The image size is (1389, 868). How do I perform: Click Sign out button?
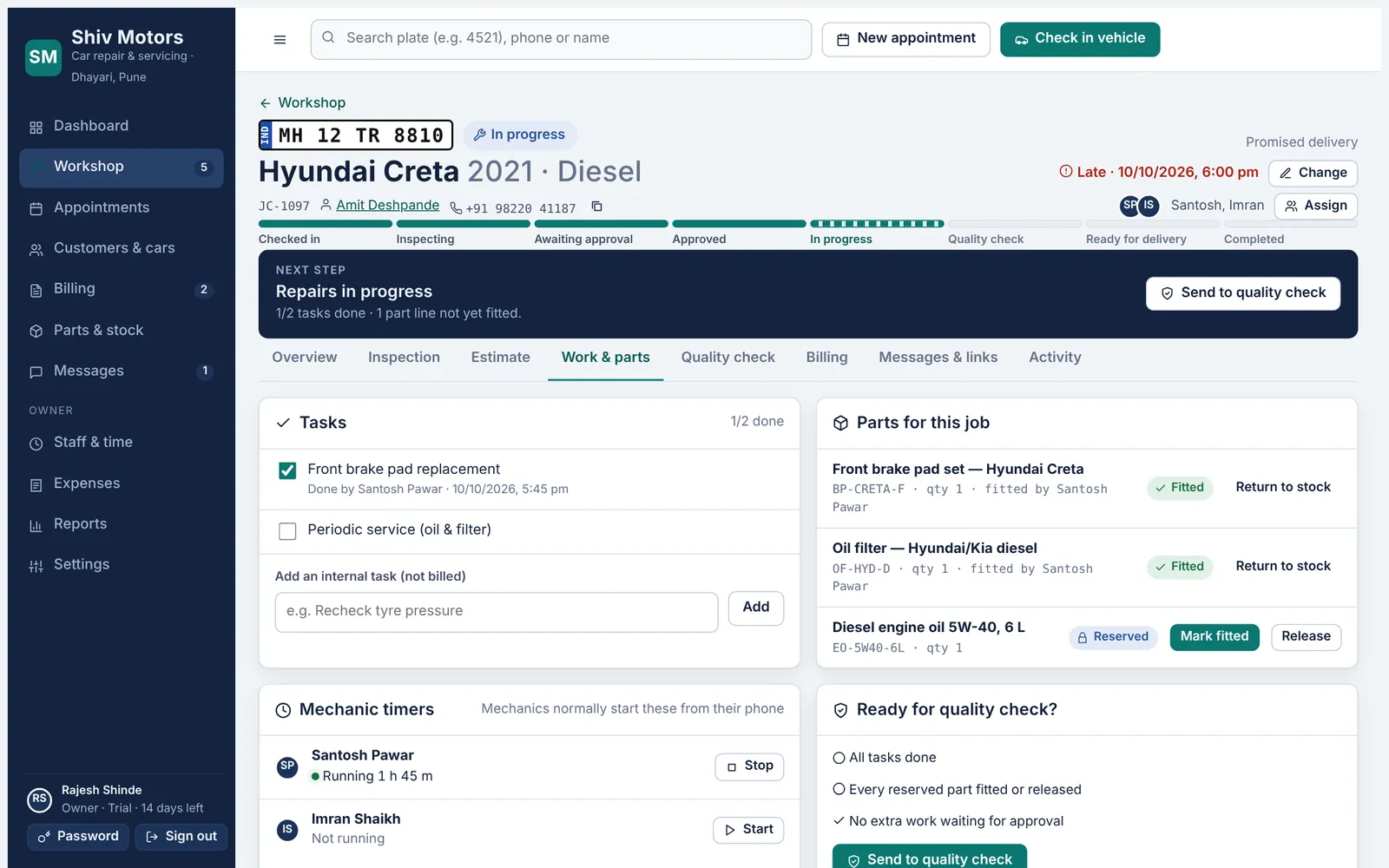pyautogui.click(x=181, y=837)
